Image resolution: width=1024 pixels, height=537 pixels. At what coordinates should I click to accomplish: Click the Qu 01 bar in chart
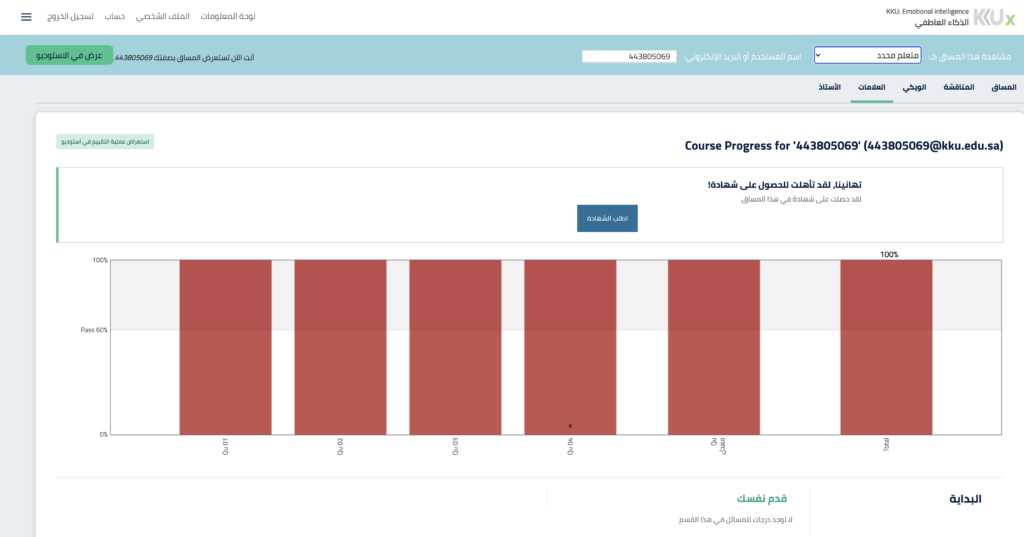tap(226, 347)
